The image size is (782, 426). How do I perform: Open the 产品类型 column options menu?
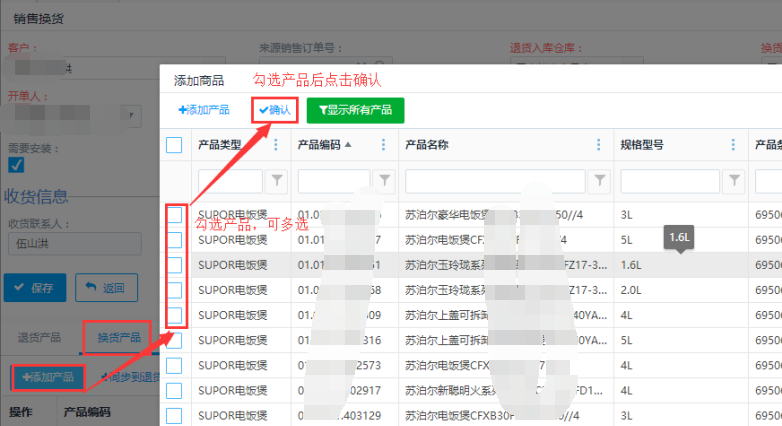tap(276, 145)
